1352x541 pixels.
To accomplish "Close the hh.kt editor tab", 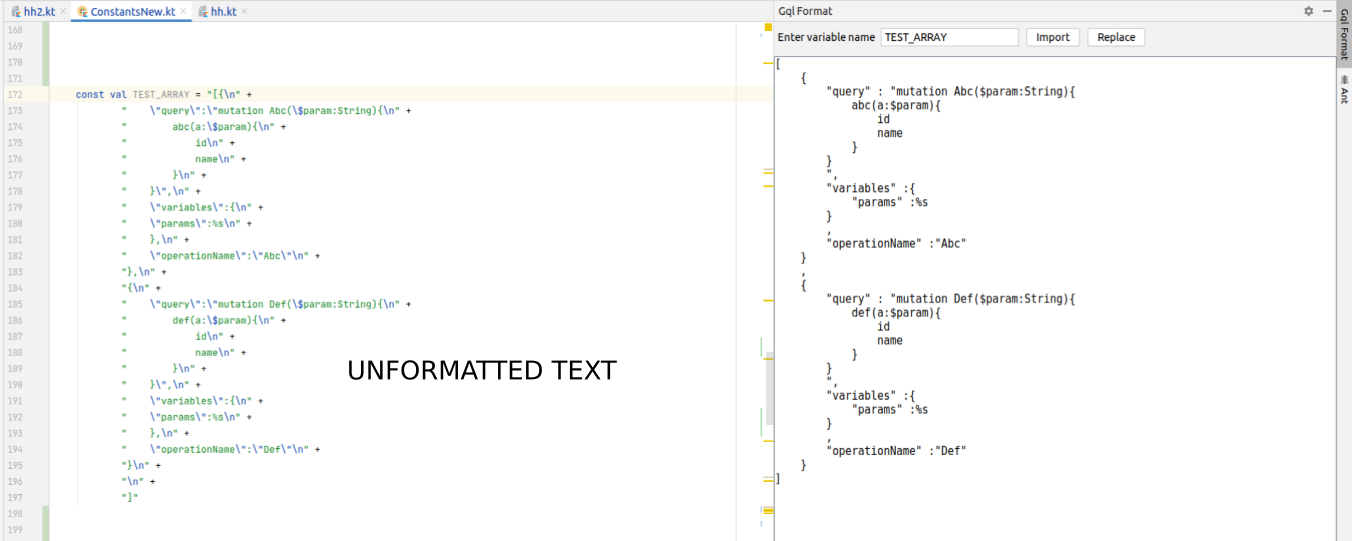I will [x=245, y=11].
